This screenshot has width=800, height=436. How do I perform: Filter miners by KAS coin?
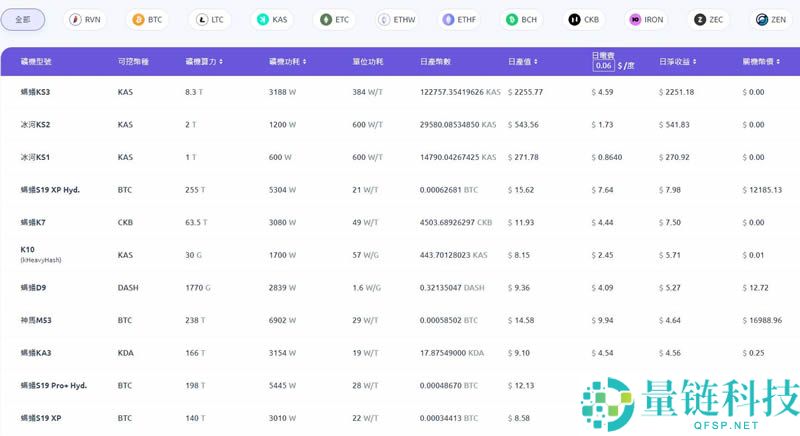(x=272, y=20)
